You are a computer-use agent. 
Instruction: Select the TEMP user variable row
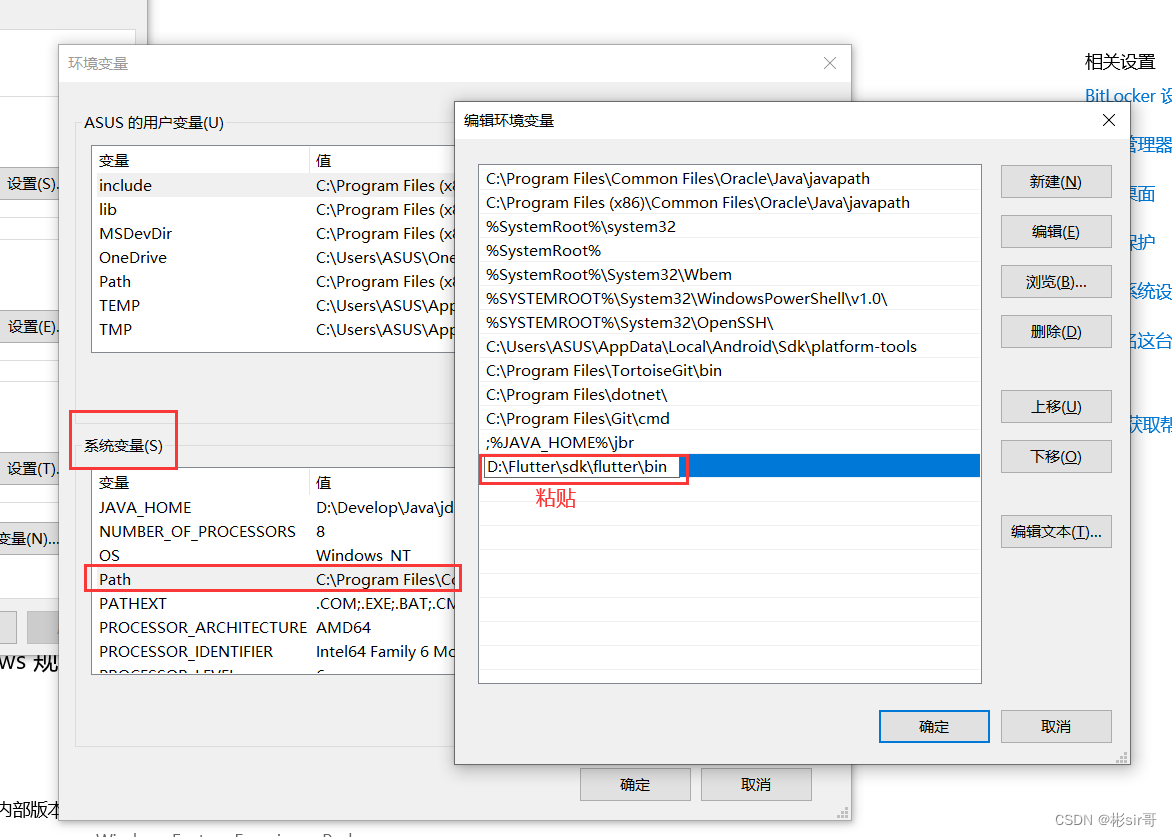pos(274,305)
